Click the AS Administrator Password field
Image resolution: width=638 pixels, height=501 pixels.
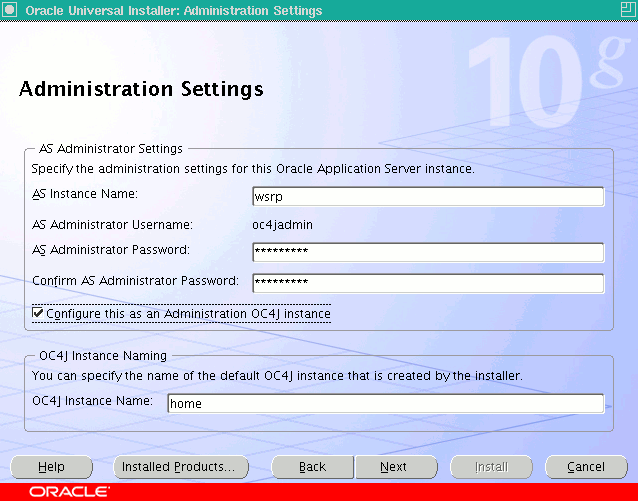[x=428, y=252]
